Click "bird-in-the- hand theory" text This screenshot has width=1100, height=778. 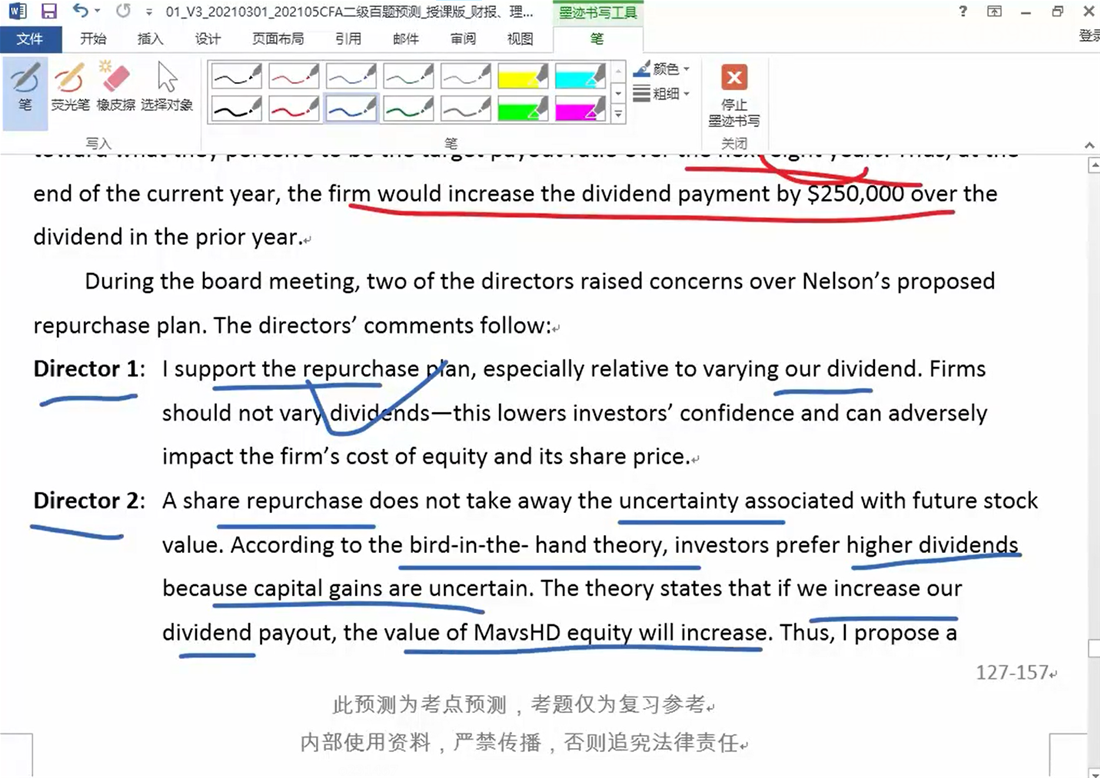click(x=538, y=545)
